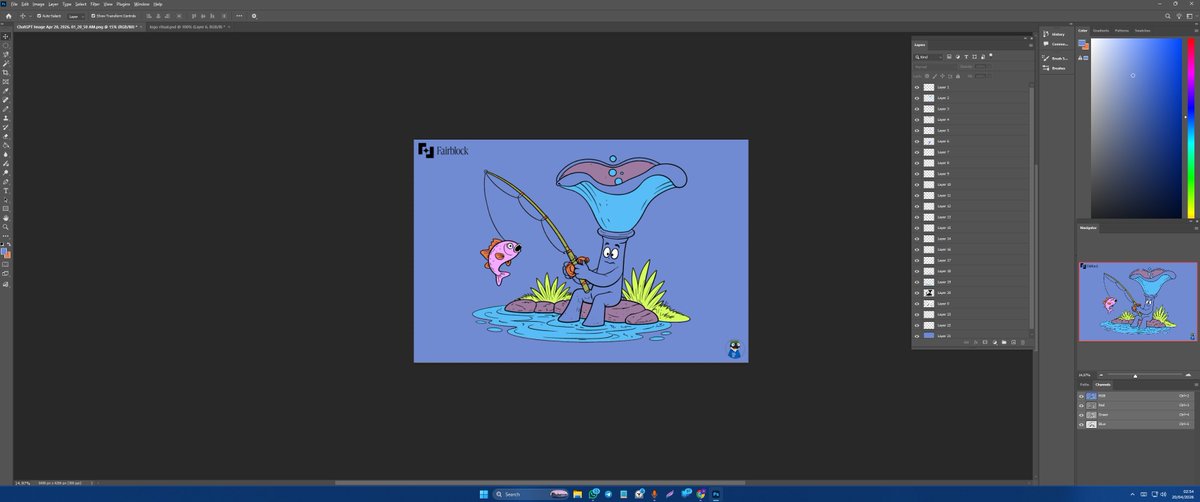Image resolution: width=1200 pixels, height=502 pixels.
Task: Open the layer filter Kind dropdown
Action: click(929, 57)
